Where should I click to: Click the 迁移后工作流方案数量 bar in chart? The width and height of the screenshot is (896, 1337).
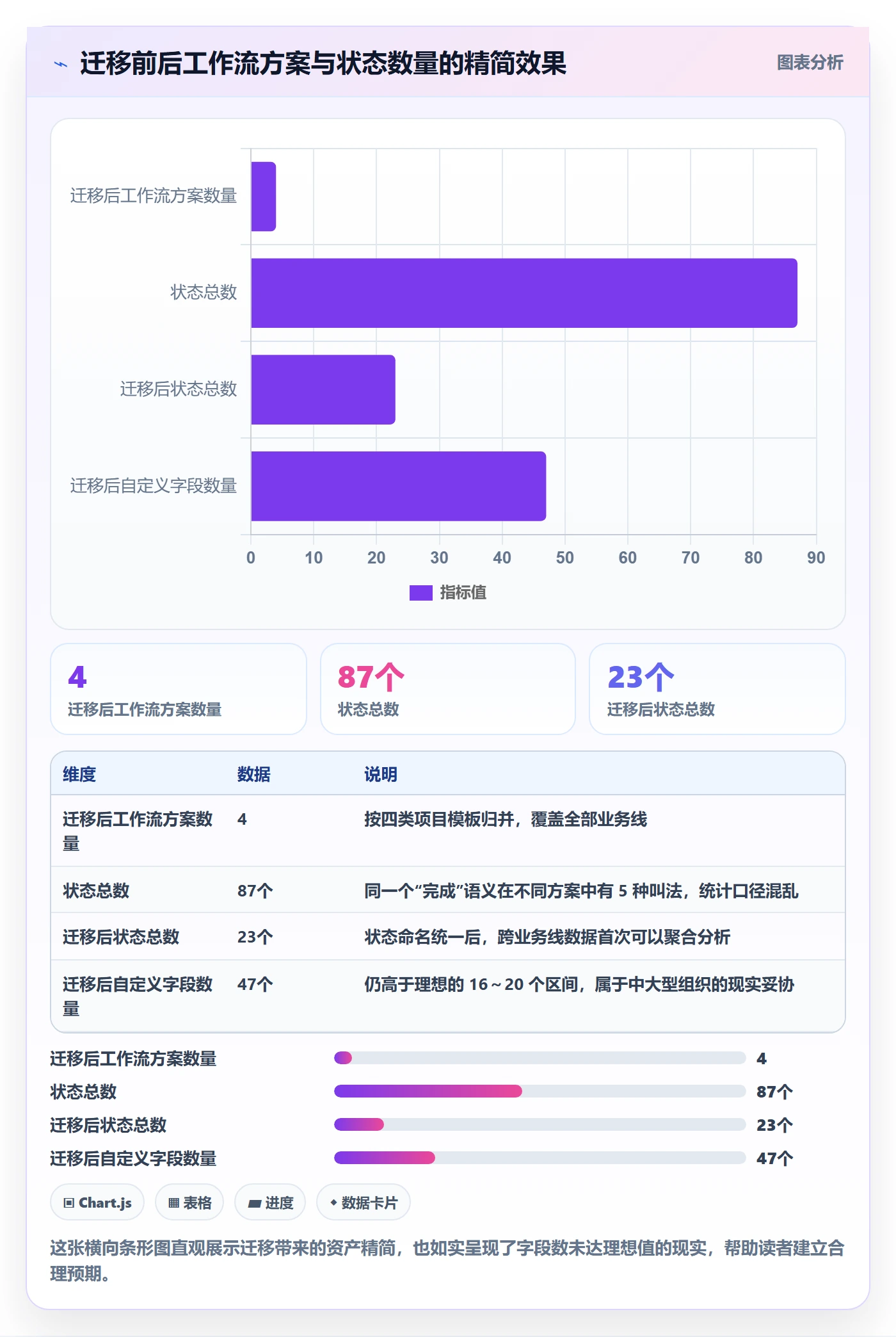click(x=264, y=197)
